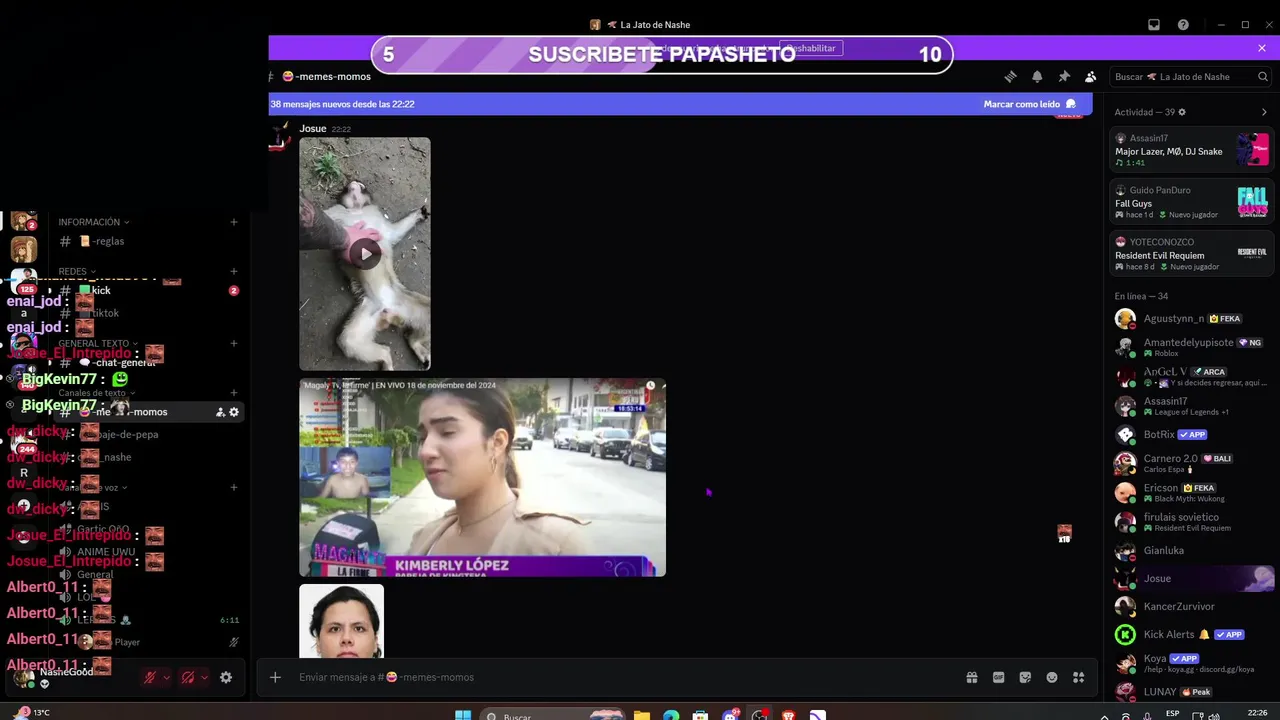Open File Explorer from taskbar

coord(642,715)
